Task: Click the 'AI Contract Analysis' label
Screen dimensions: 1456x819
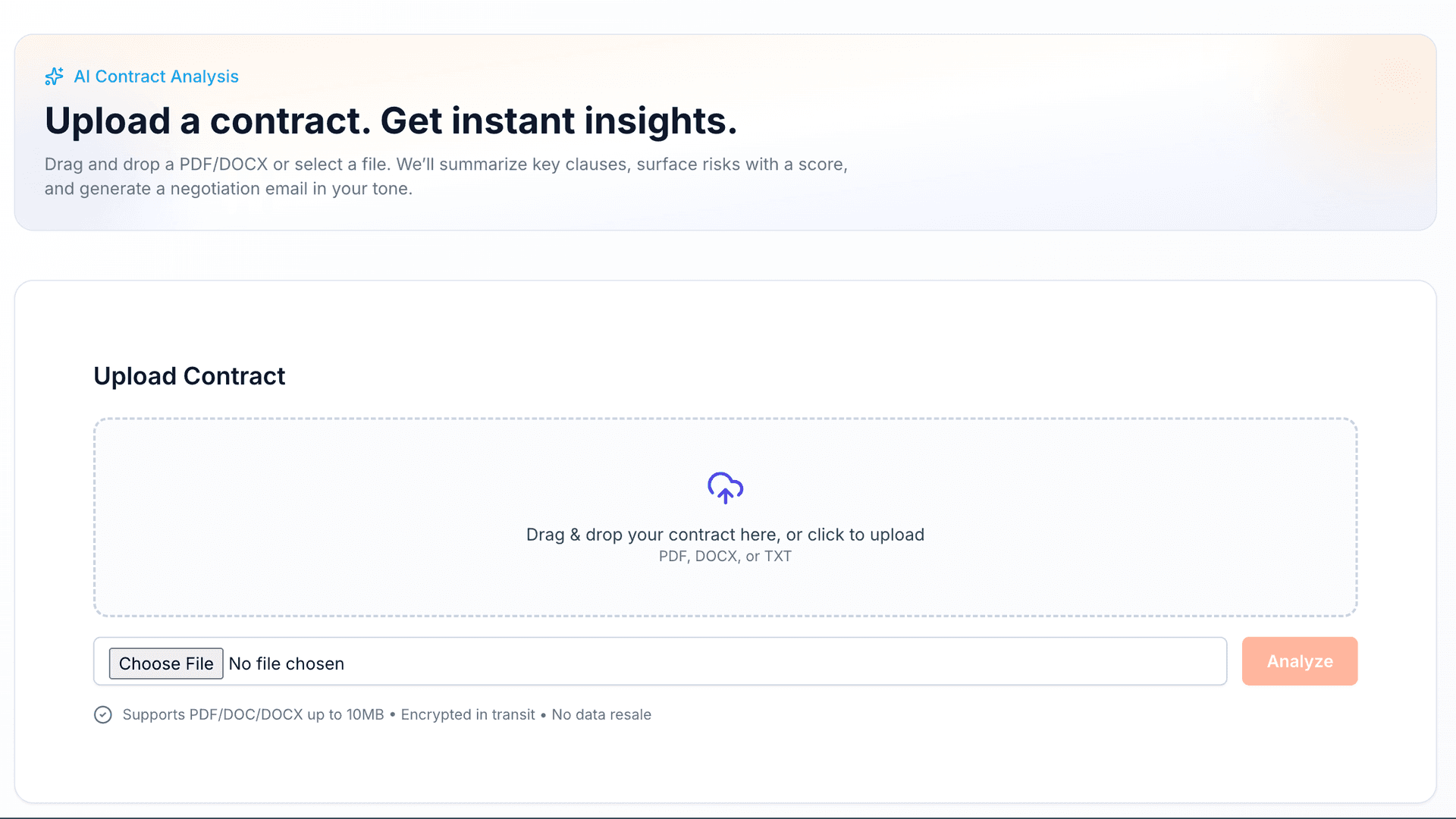Action: (x=156, y=77)
